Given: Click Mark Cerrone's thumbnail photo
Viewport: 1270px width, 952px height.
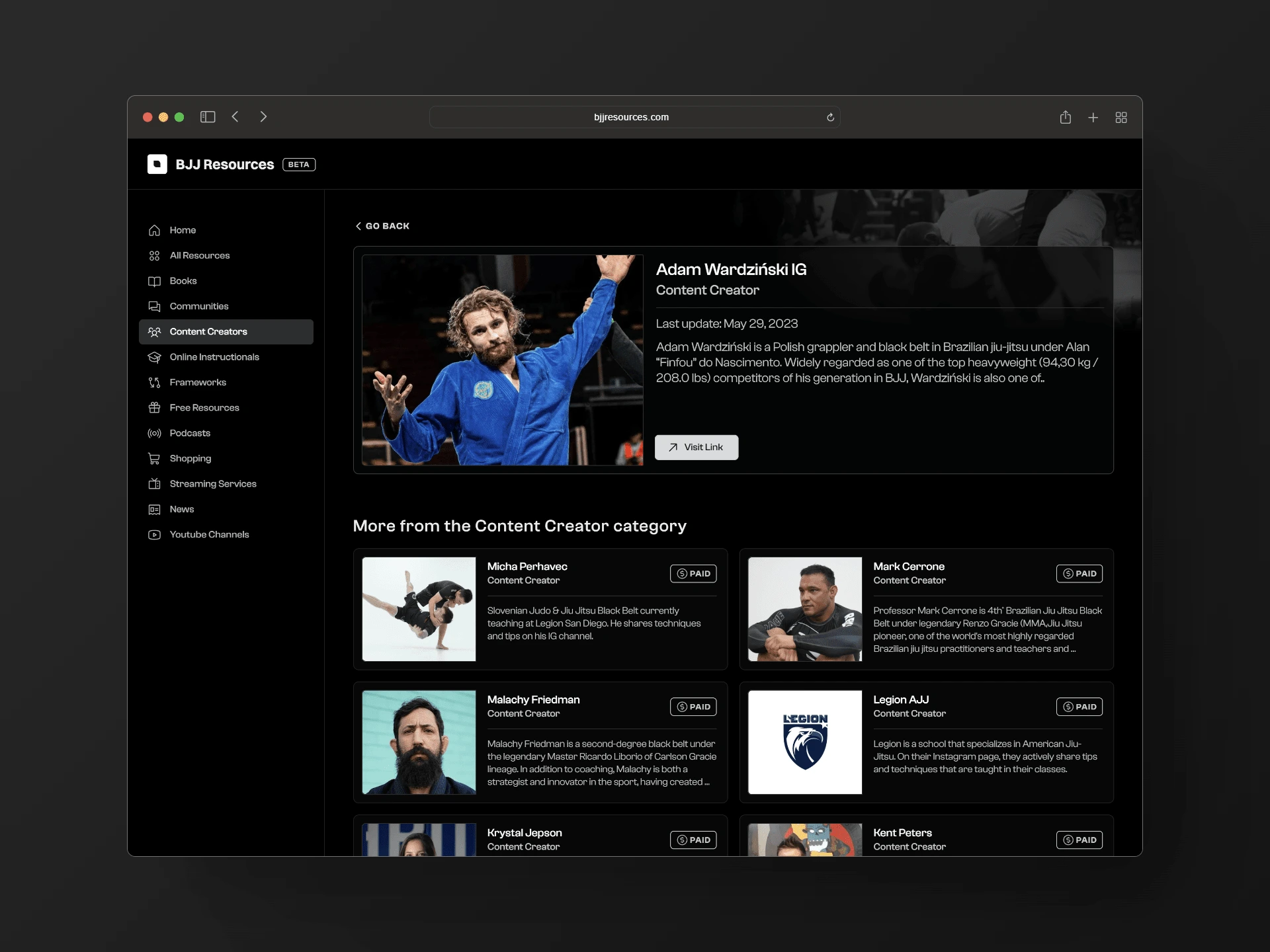Looking at the screenshot, I should pos(805,609).
